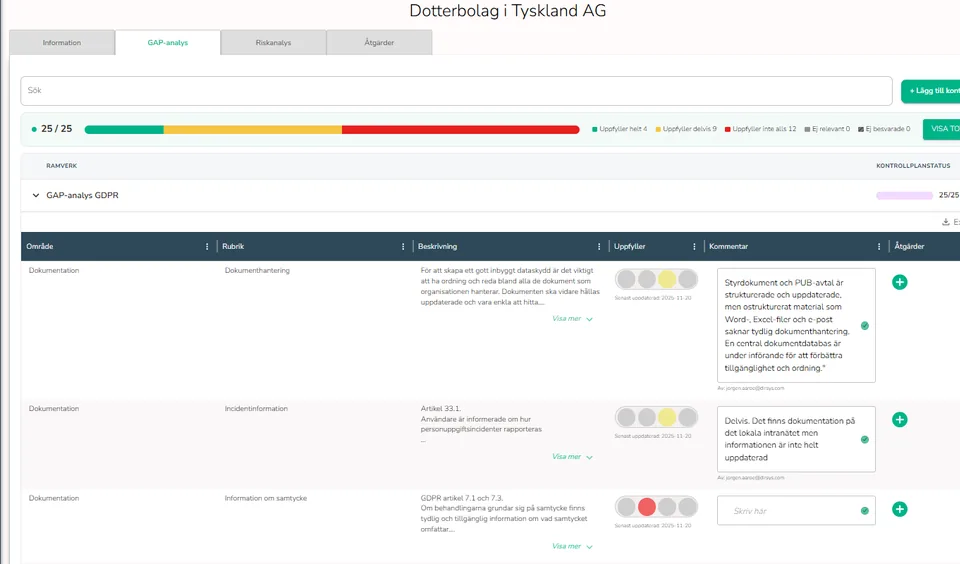960x564 pixels.
Task: Select fourth status dot for Information om samtycke
Action: pyautogui.click(x=687, y=507)
